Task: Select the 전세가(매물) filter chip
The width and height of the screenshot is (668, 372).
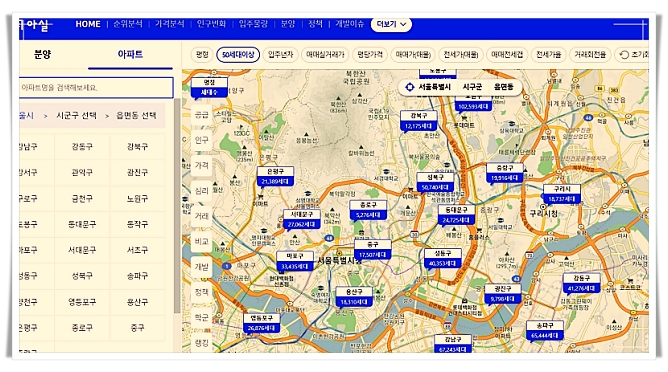Action: coord(461,55)
